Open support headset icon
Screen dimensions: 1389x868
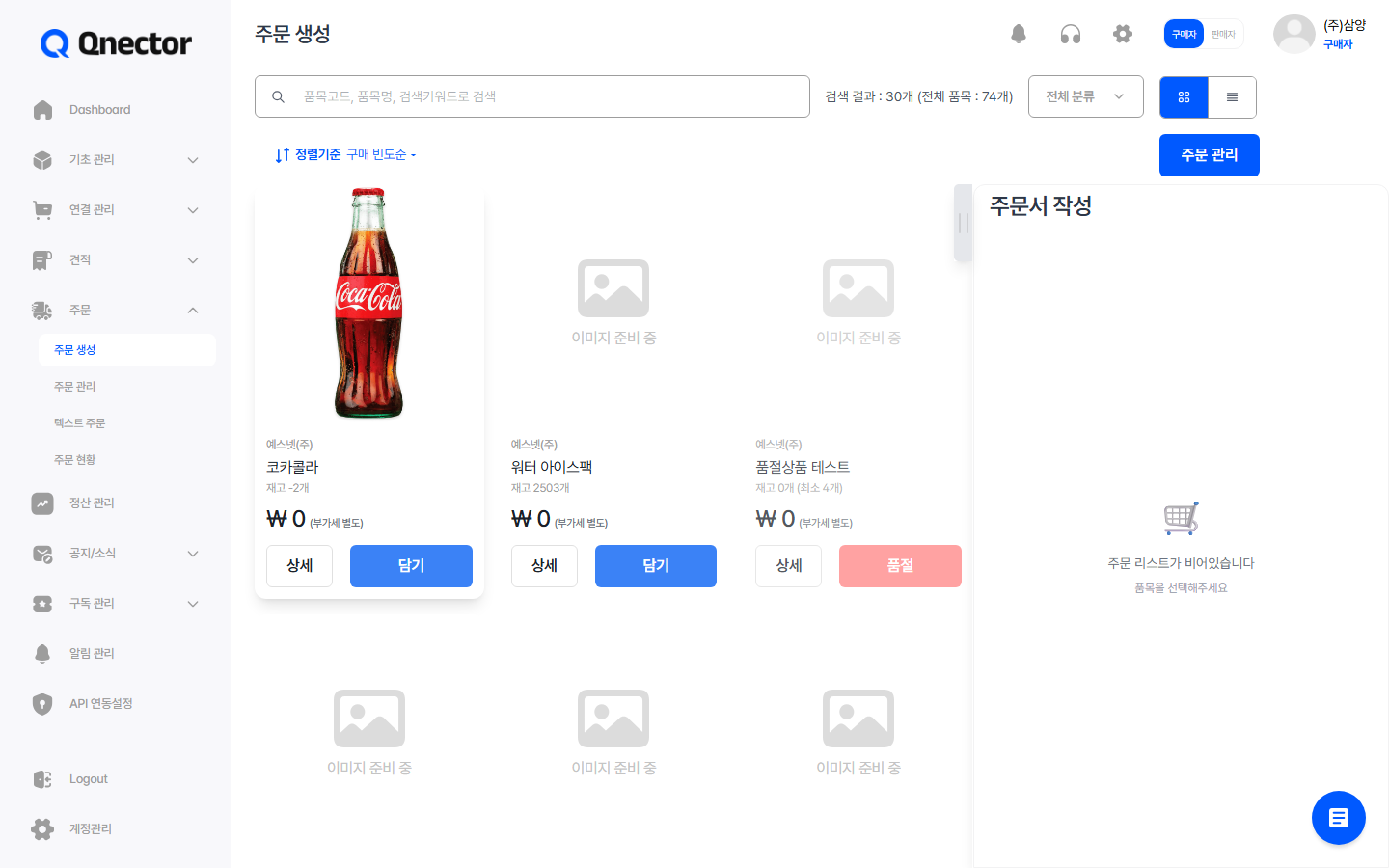point(1071,34)
